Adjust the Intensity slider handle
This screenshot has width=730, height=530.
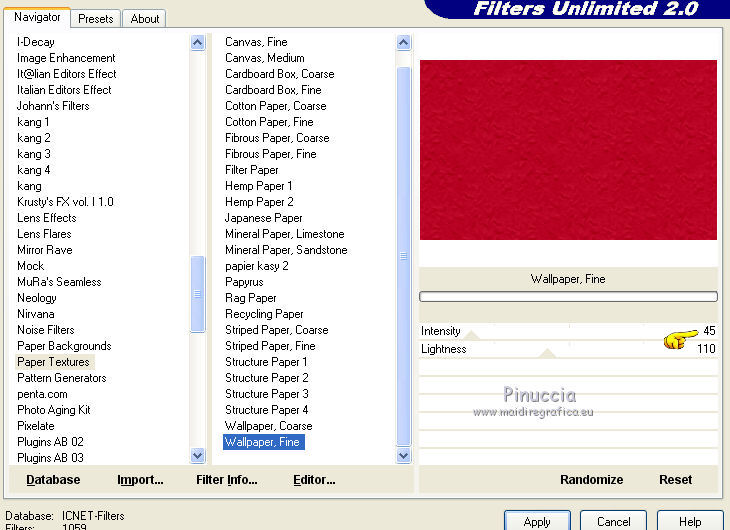[x=472, y=335]
